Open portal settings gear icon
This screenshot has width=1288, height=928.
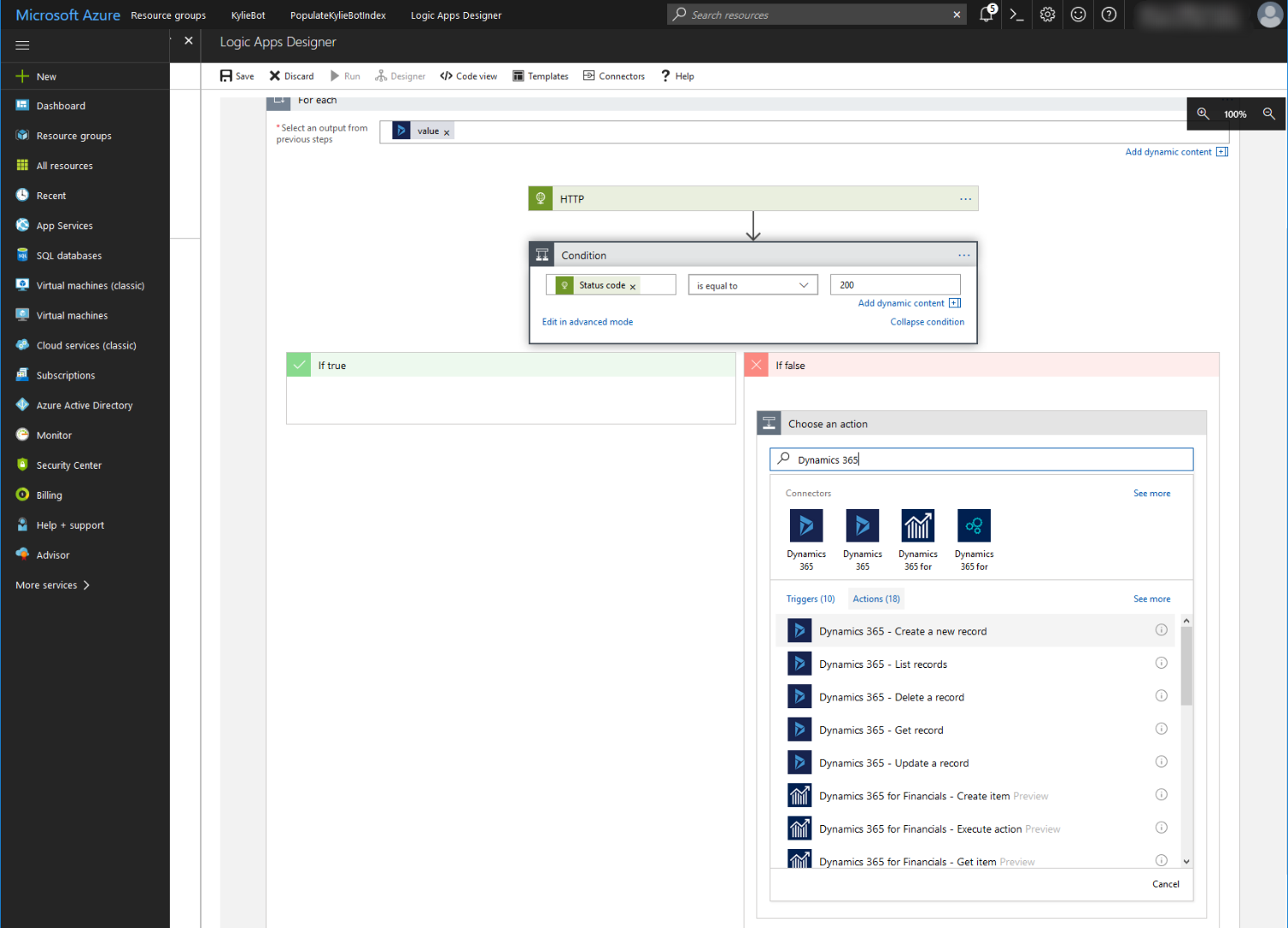tap(1048, 15)
